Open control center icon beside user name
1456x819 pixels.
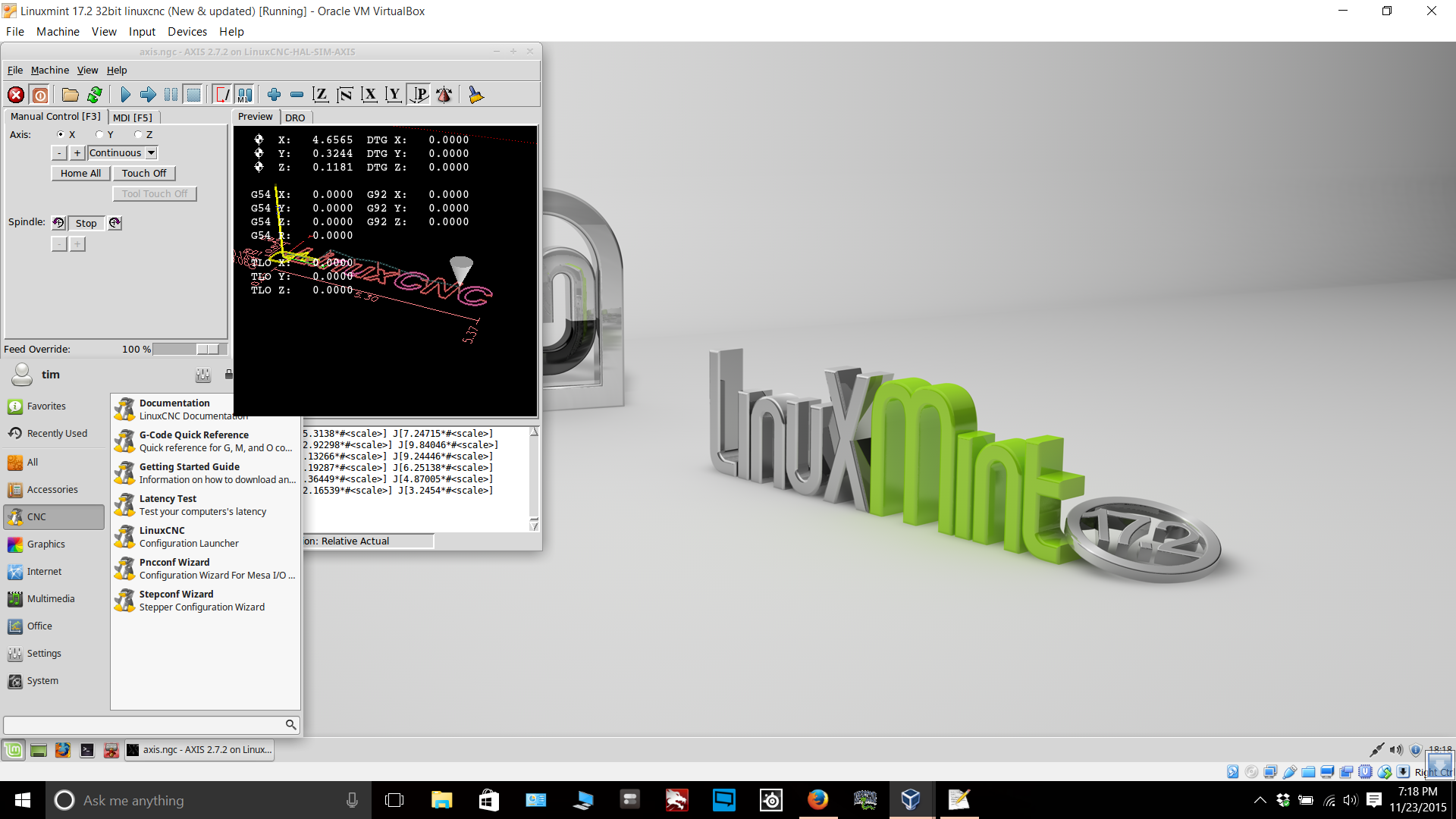pyautogui.click(x=203, y=375)
